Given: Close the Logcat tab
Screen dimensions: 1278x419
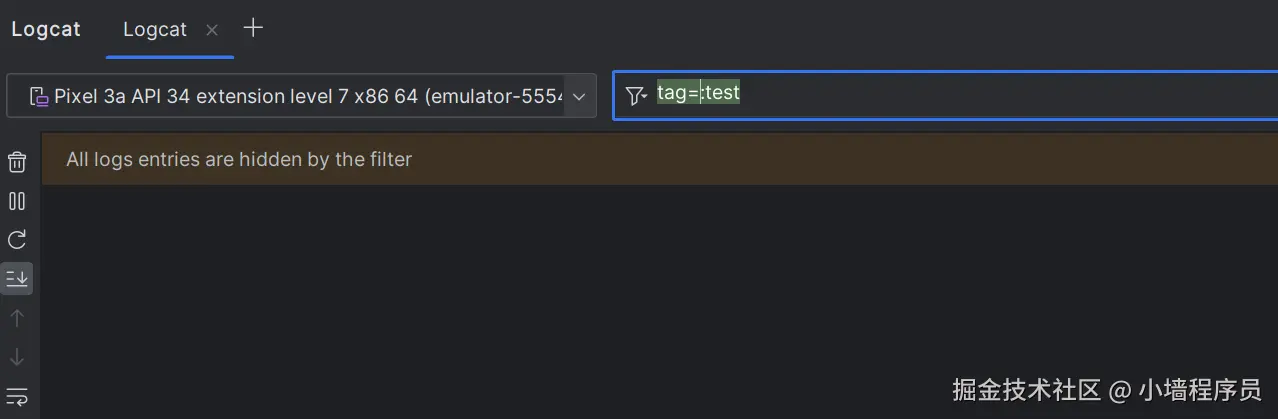Looking at the screenshot, I should coord(212,30).
